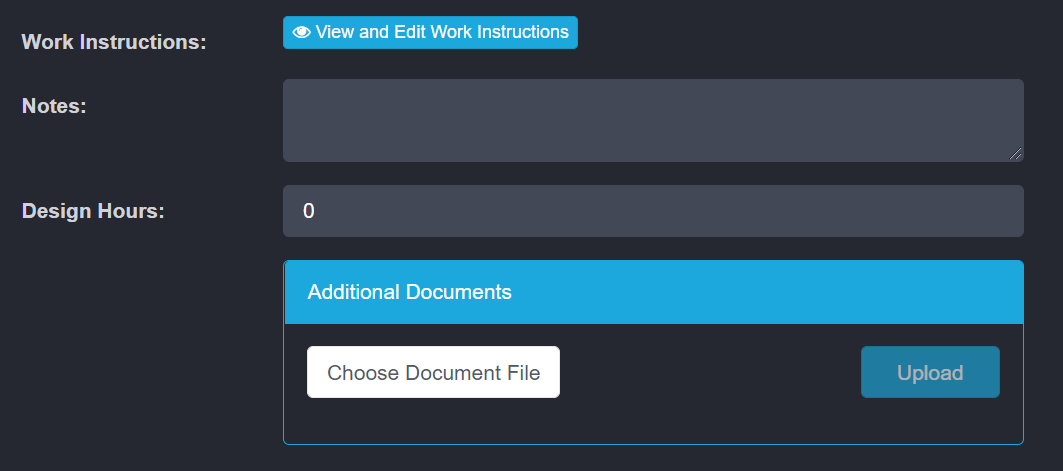The image size is (1063, 471).
Task: Click the Design Hours label
Action: tap(93, 211)
